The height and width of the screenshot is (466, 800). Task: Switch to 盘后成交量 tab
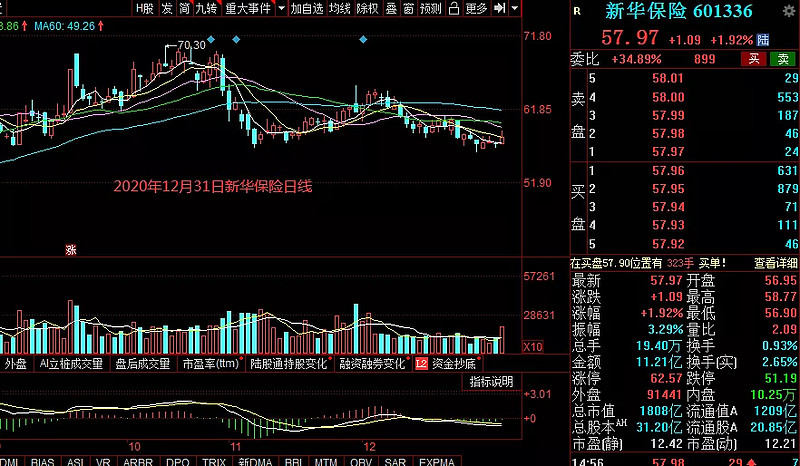(142, 364)
